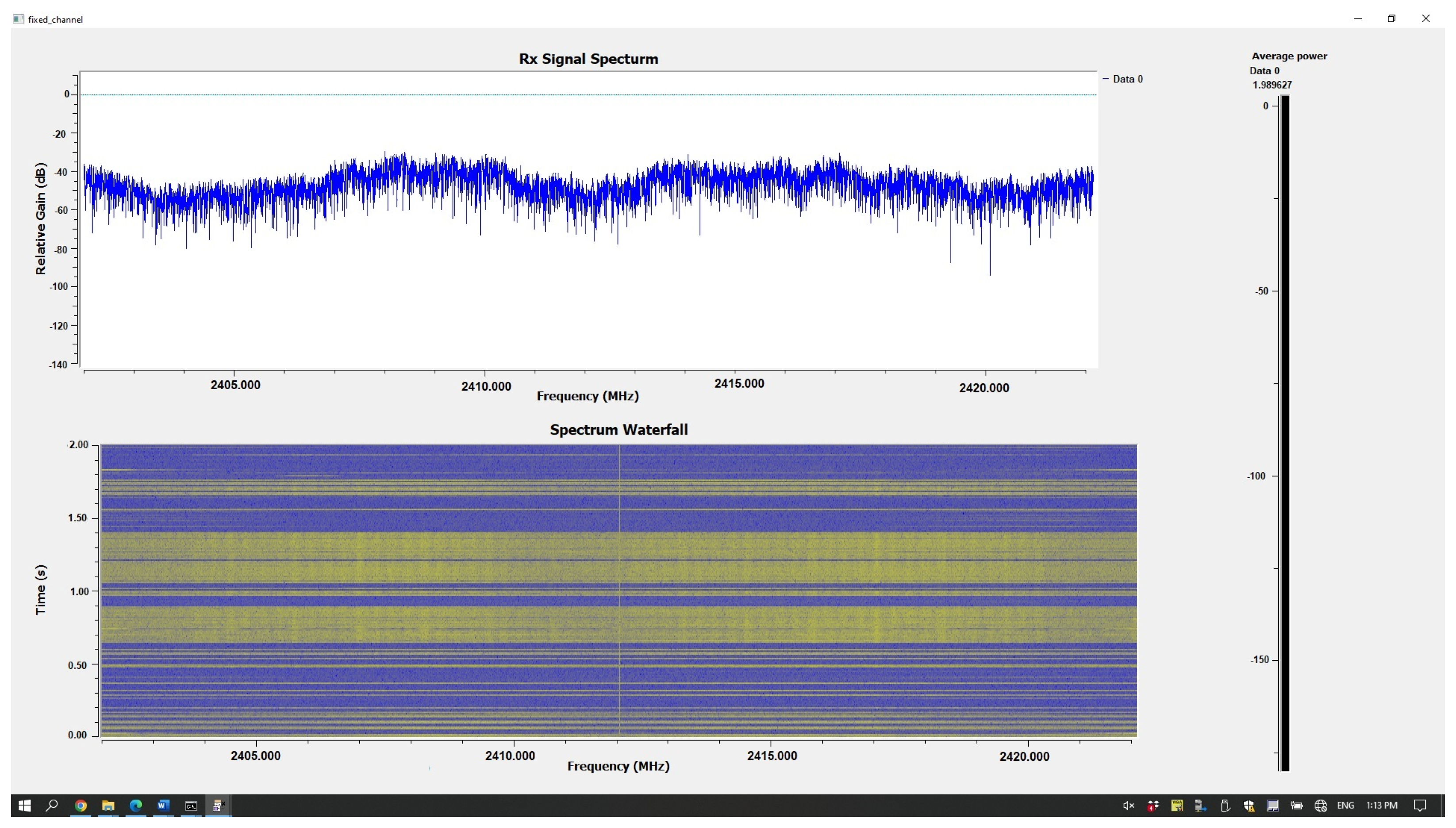Click the Spectrum Waterfall plot center line
1456x828 pixels.
[619, 590]
